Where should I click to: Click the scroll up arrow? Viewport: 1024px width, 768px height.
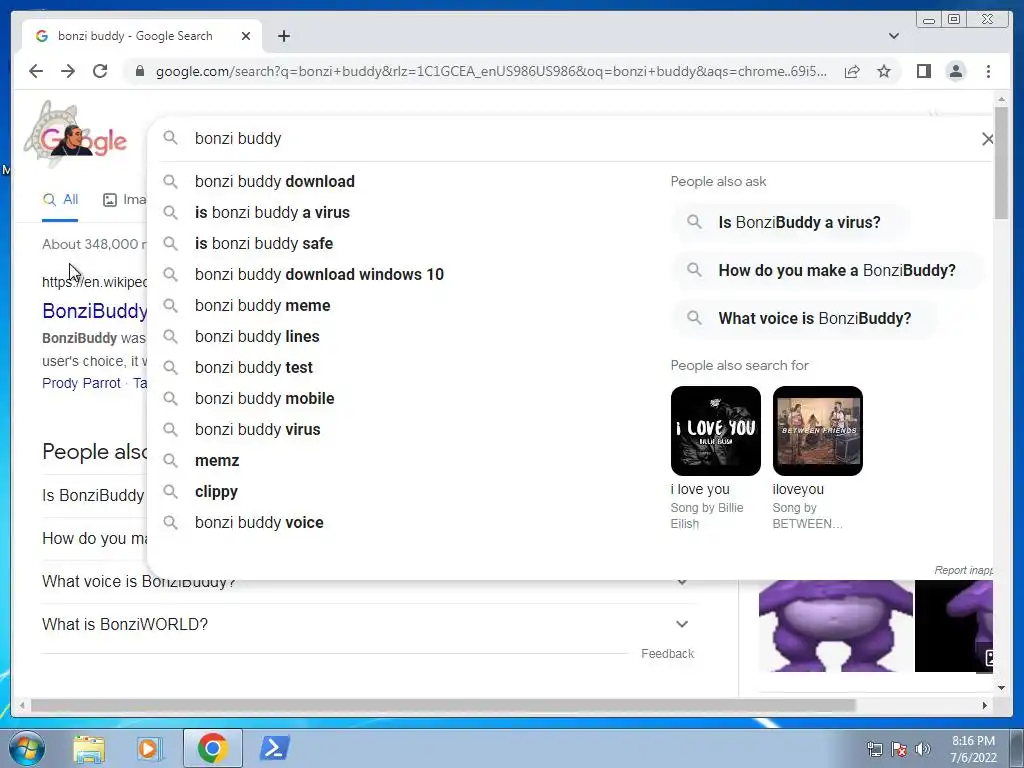tap(1001, 99)
